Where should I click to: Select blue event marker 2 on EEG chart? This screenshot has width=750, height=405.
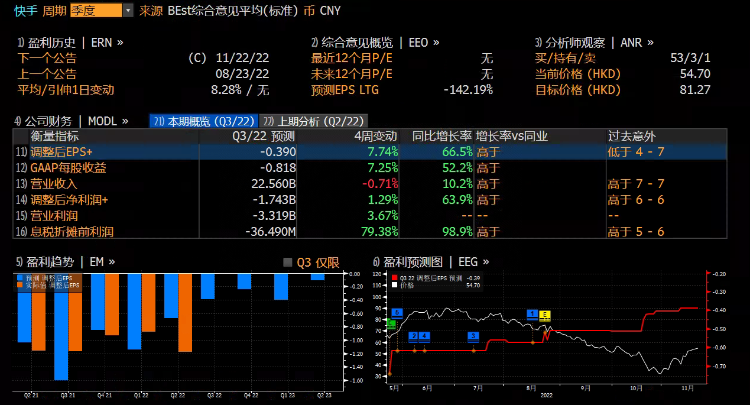(414, 336)
